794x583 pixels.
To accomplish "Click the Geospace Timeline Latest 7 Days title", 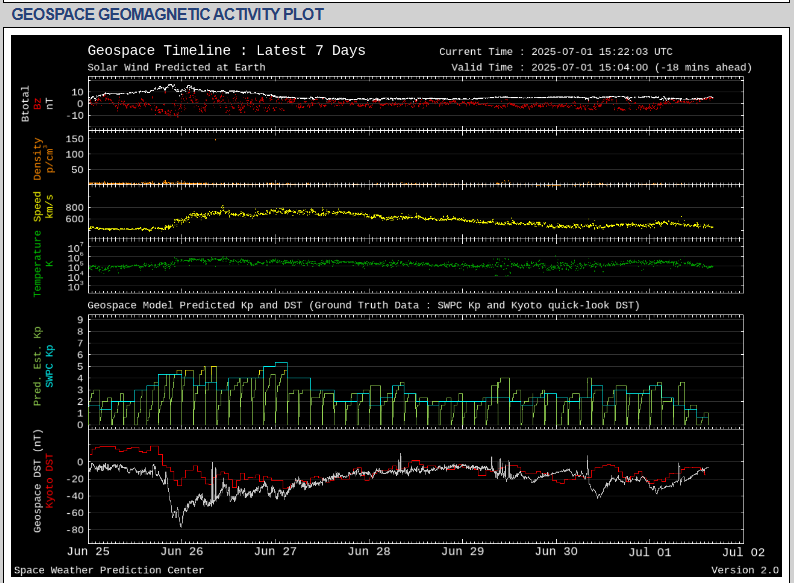I will 226,51.
